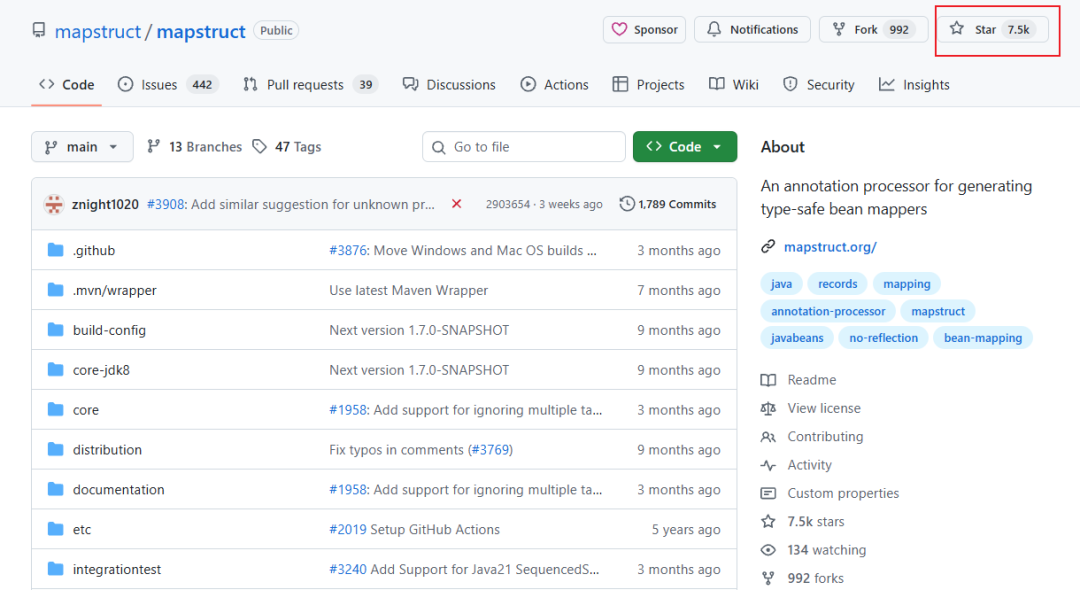1080x590 pixels.
Task: Expand the main branch dropdown
Action: (x=82, y=147)
